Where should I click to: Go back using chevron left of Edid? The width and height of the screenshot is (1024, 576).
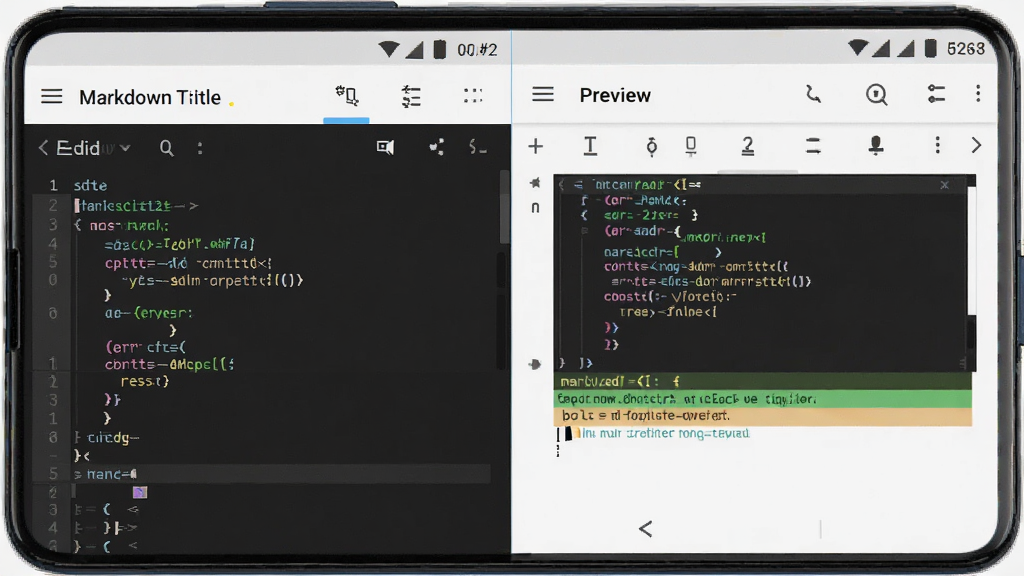[x=43, y=148]
